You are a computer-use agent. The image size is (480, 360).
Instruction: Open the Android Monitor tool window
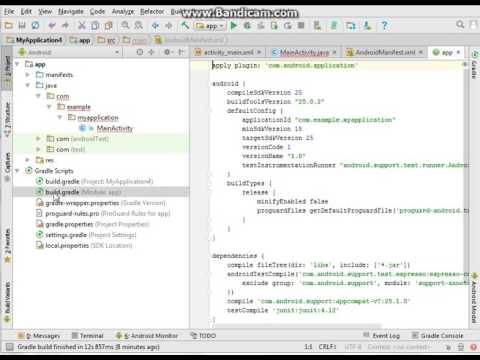tap(147, 336)
